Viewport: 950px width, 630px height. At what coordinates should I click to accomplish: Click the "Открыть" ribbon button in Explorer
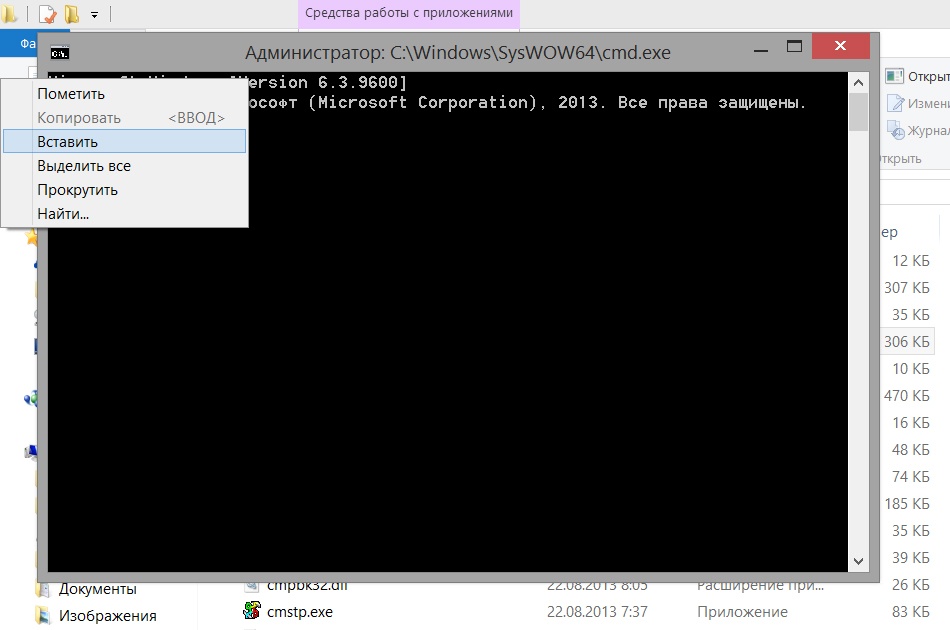coord(917,76)
